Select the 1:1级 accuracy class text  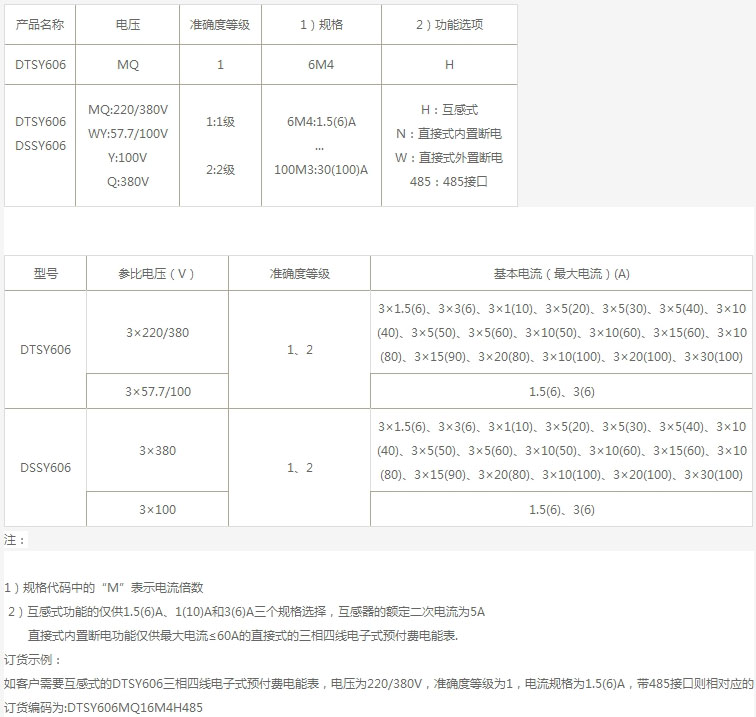point(220,122)
